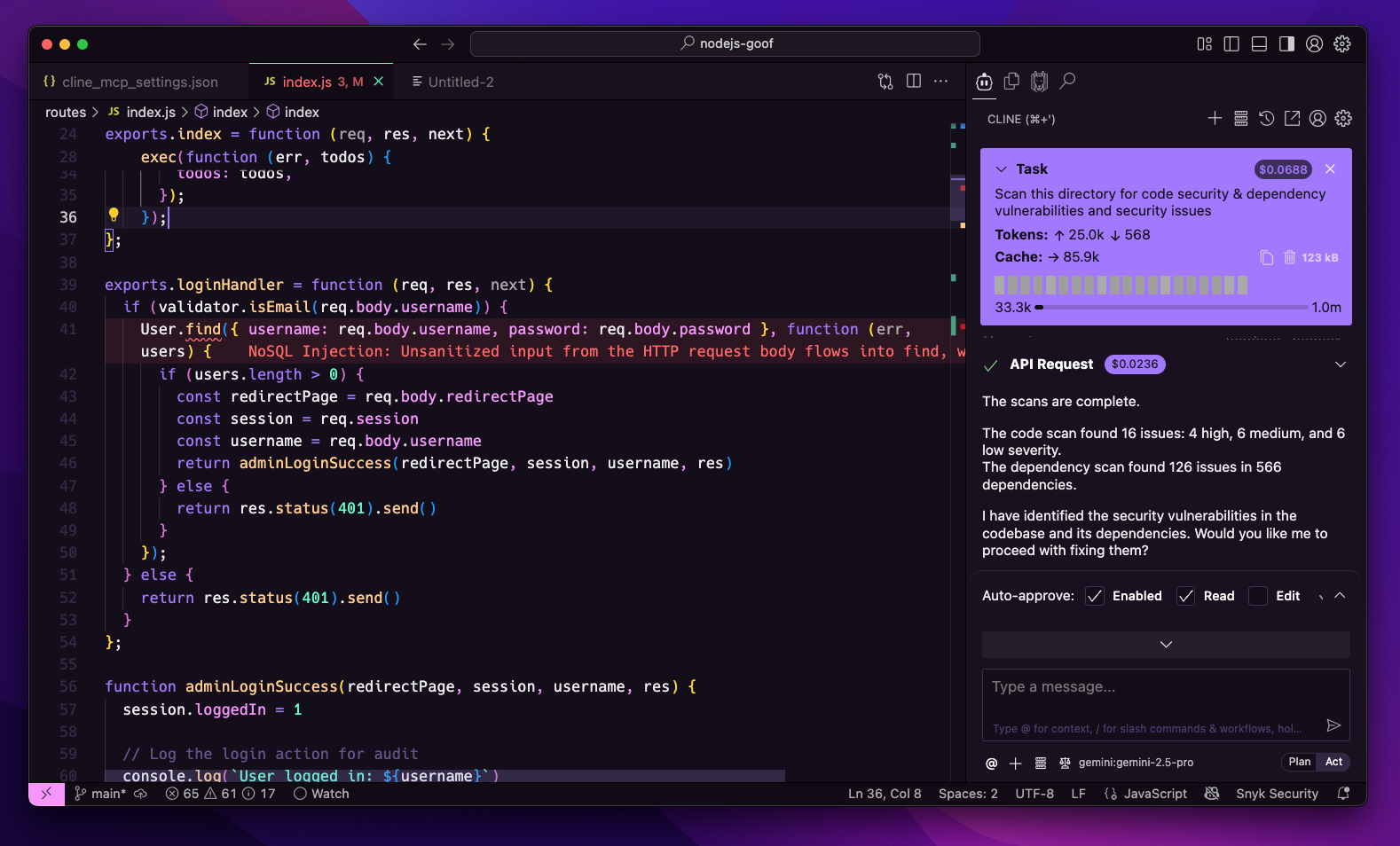1400x846 pixels.
Task: Click the gemini-2.5-pro model selector
Action: [1135, 763]
